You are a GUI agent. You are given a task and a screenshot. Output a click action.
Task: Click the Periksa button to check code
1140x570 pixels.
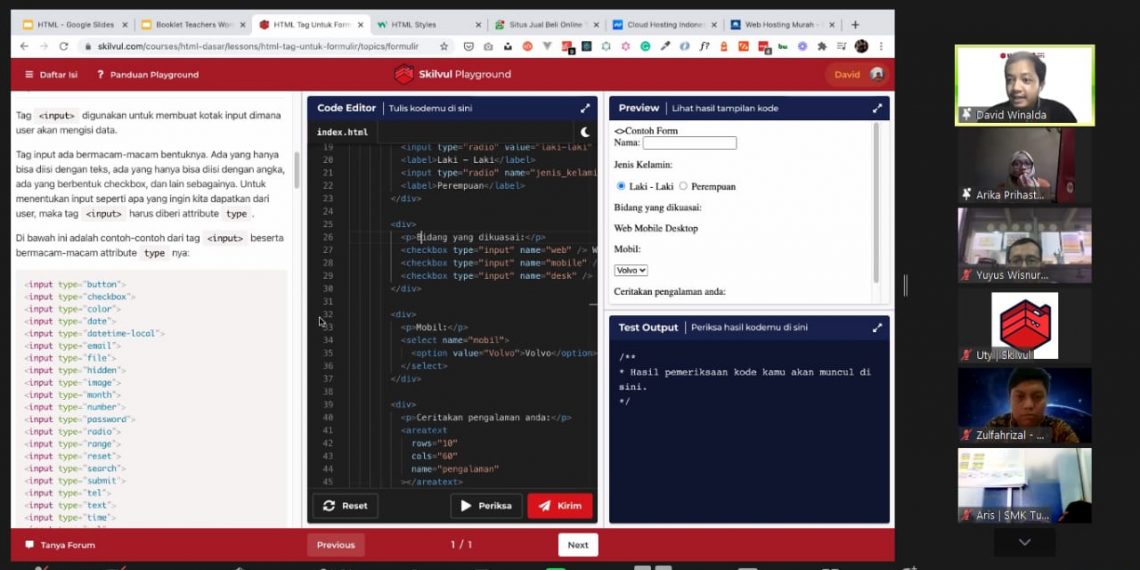coord(486,506)
